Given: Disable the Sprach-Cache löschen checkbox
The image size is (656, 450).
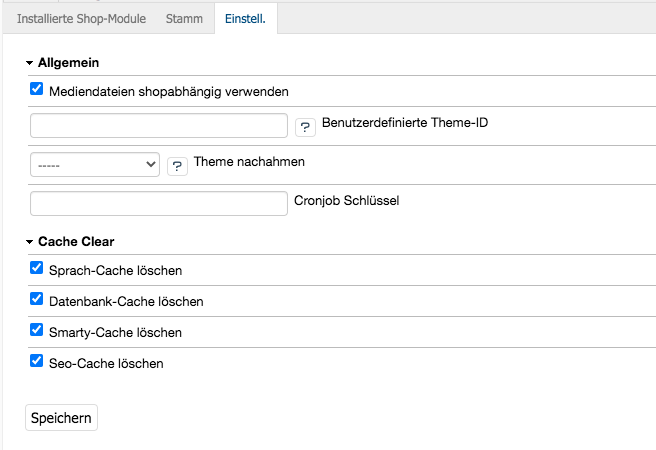Looking at the screenshot, I should (37, 269).
